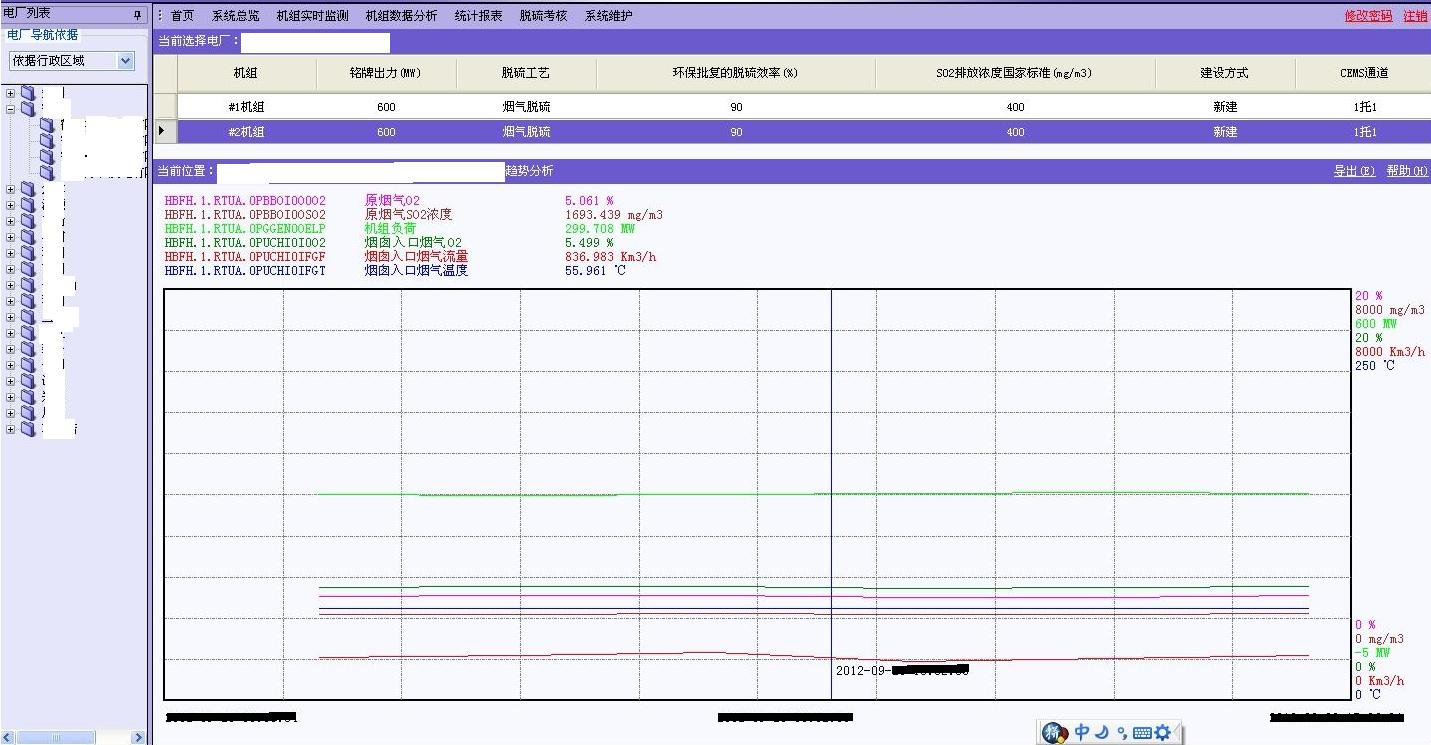Click tag HBFH.1.RTUA.0PUCHI0IFGT
1431x745 pixels.
click(245, 271)
